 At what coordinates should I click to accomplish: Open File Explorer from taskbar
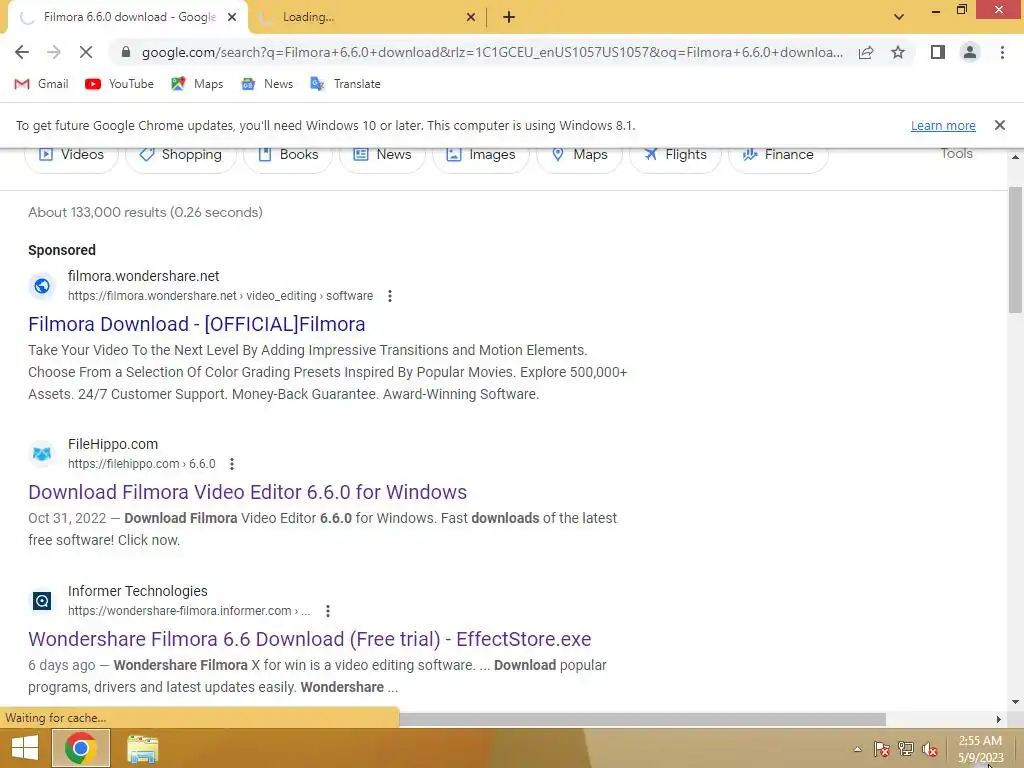(x=142, y=749)
